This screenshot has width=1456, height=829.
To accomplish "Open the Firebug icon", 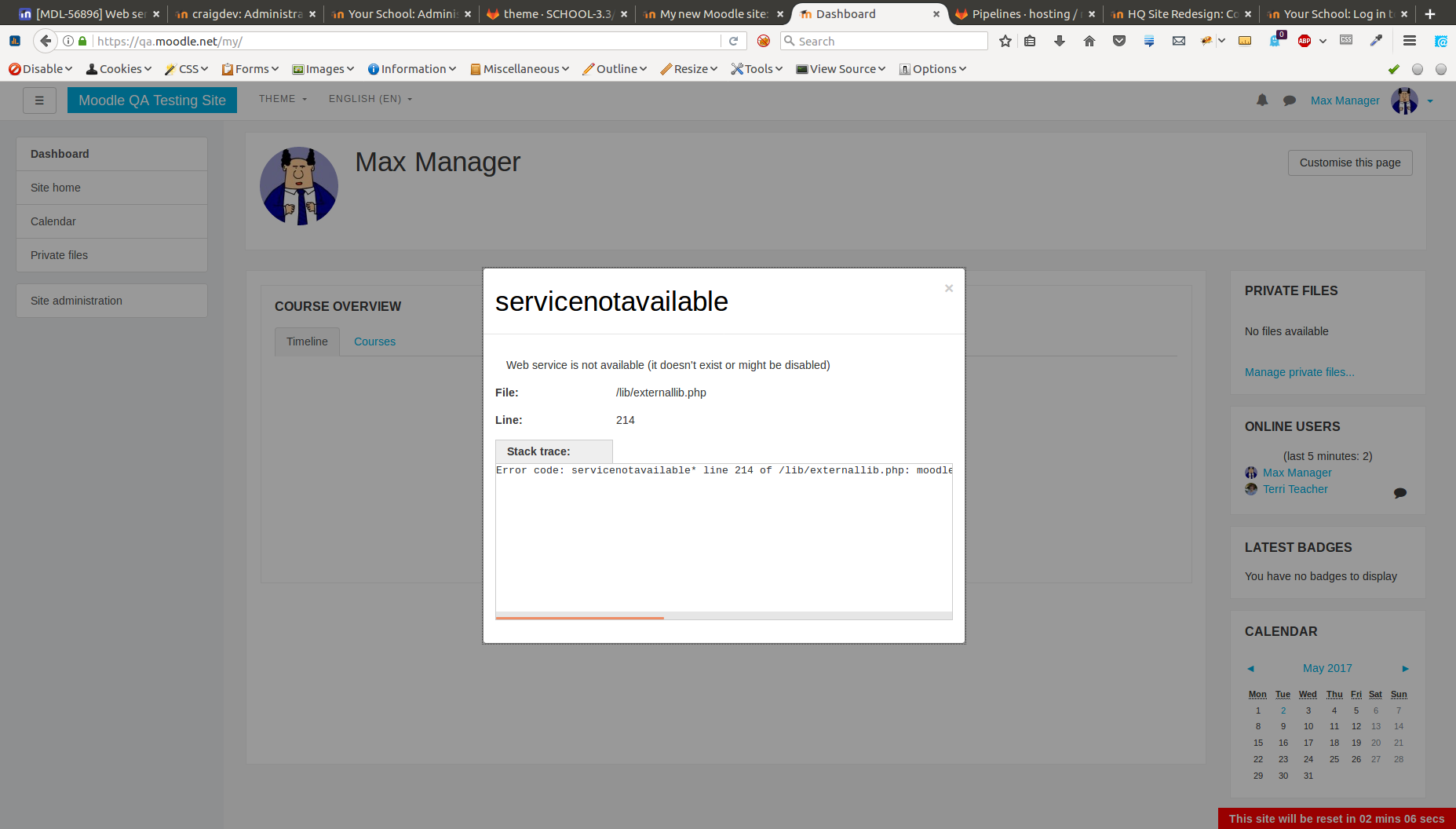I will click(x=1206, y=41).
